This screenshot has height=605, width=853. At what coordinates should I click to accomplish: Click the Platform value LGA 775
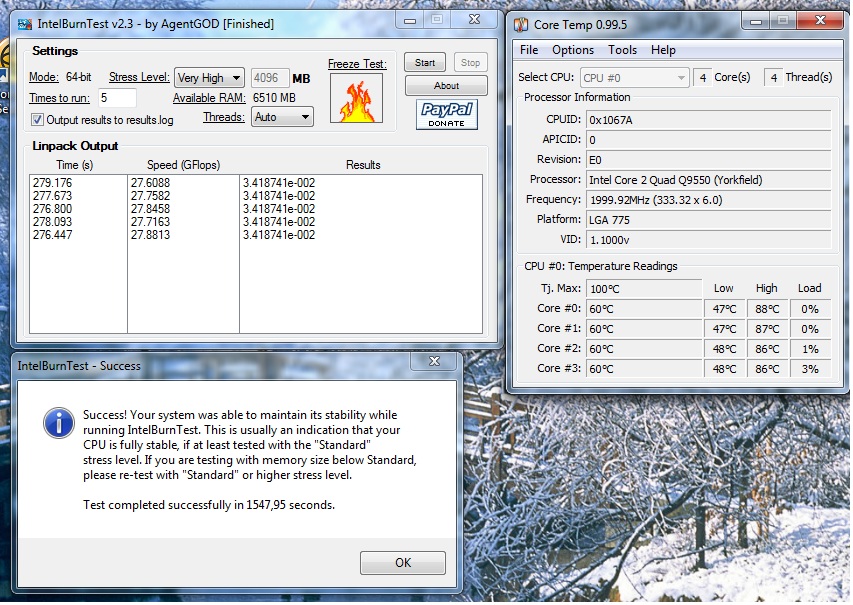tap(708, 220)
